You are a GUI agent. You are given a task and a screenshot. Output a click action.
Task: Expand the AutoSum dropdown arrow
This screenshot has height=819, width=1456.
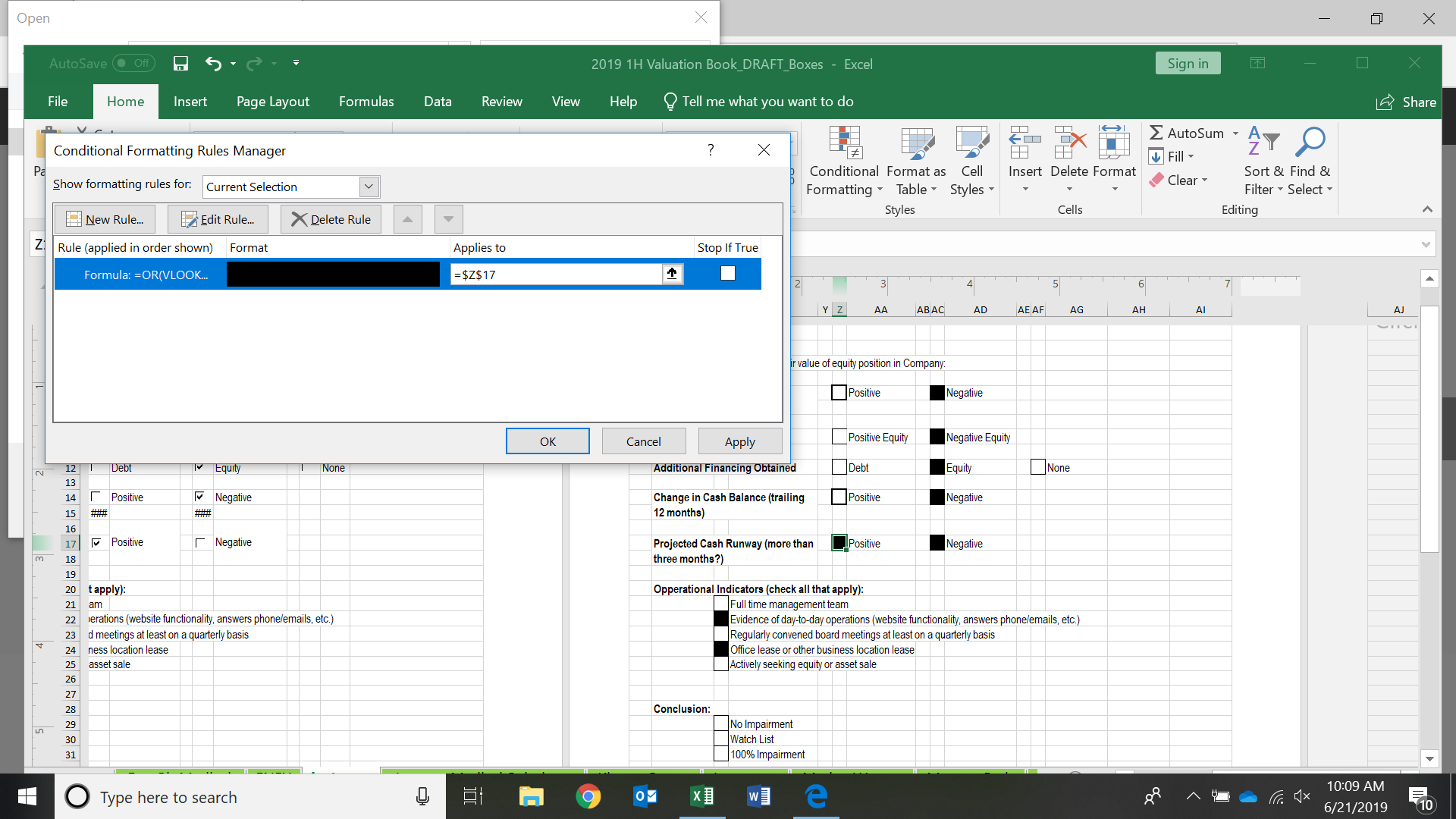tap(1235, 133)
